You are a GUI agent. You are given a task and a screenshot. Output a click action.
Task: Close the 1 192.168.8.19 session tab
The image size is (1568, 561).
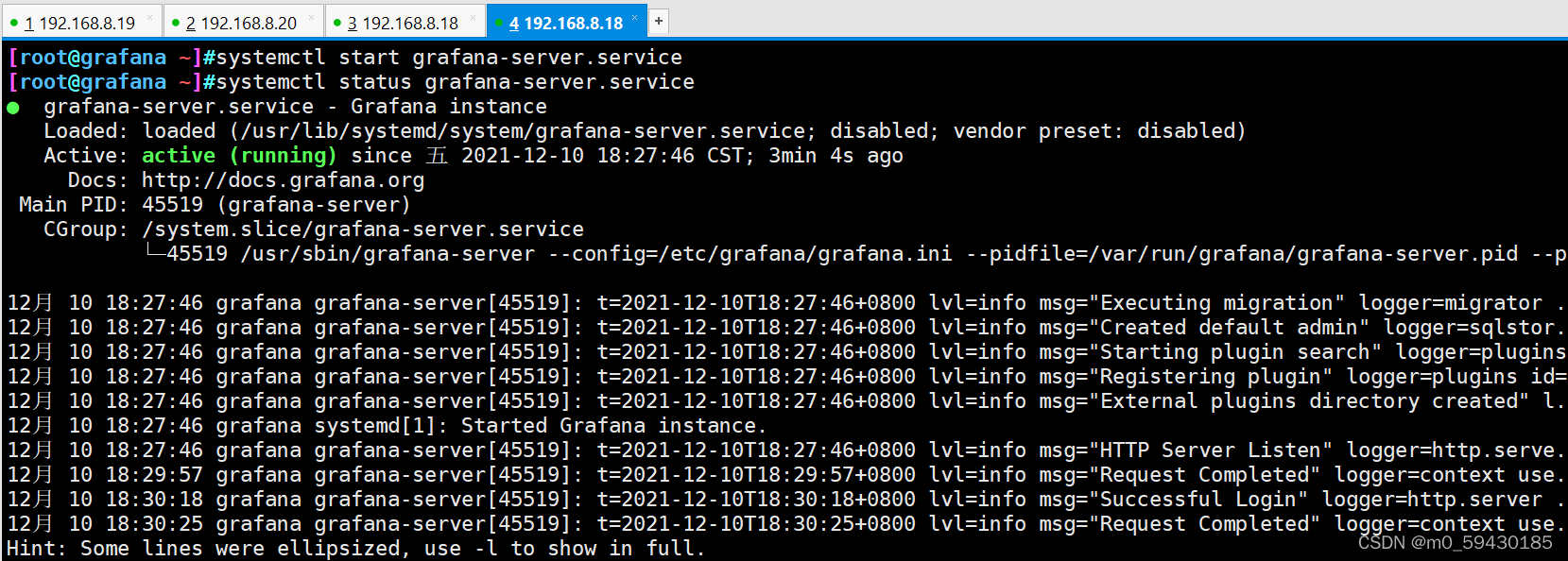coord(149,18)
